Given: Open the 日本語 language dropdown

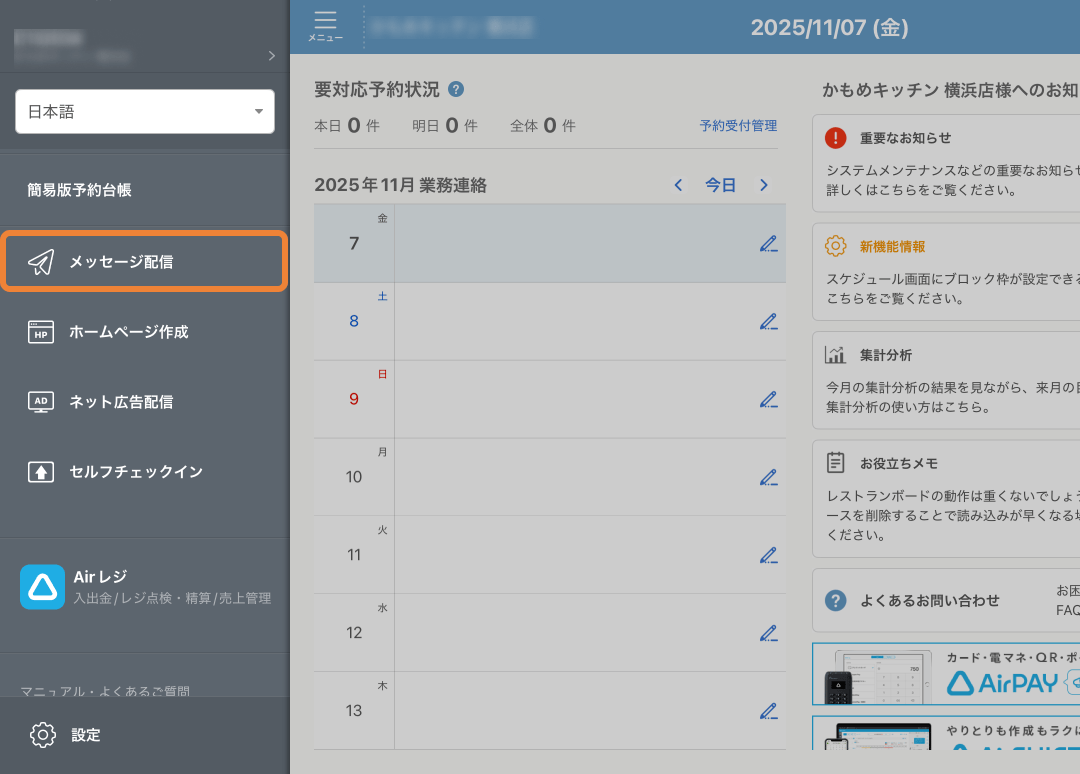Looking at the screenshot, I should click(145, 112).
